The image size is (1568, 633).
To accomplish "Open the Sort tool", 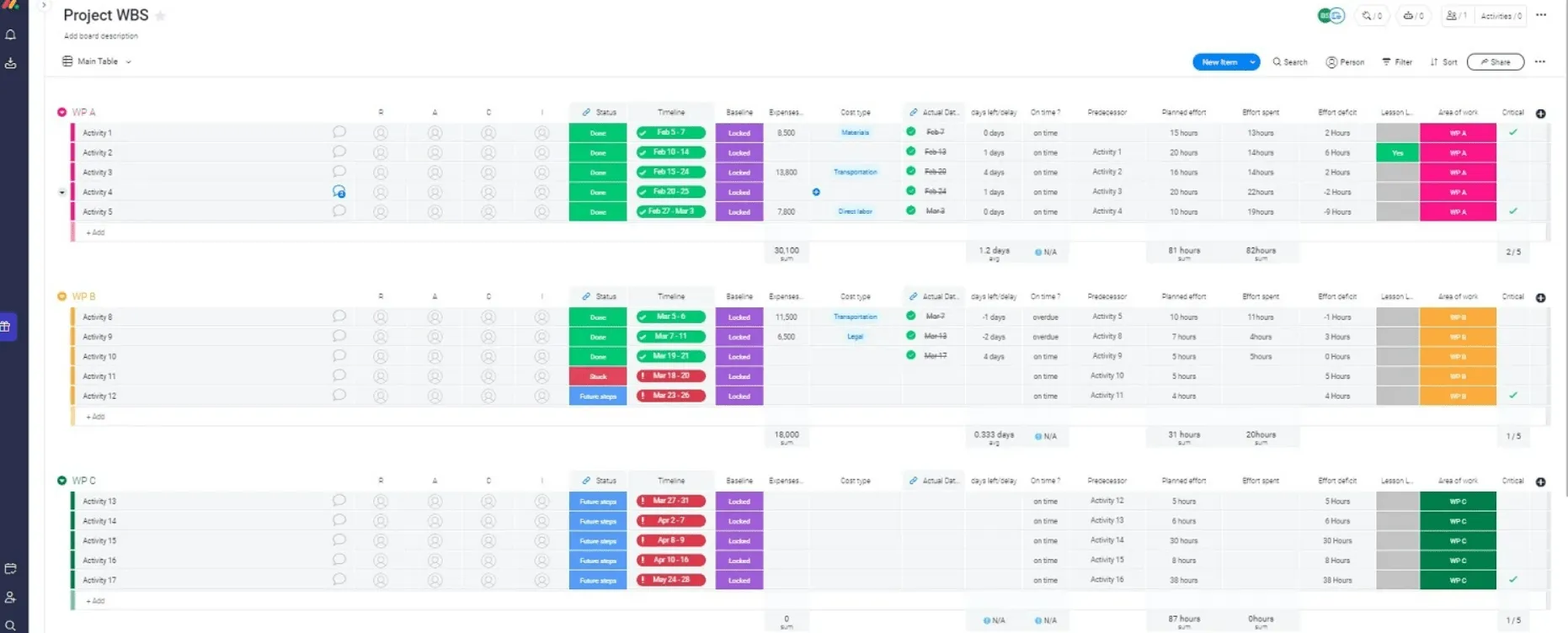I will tap(1443, 62).
